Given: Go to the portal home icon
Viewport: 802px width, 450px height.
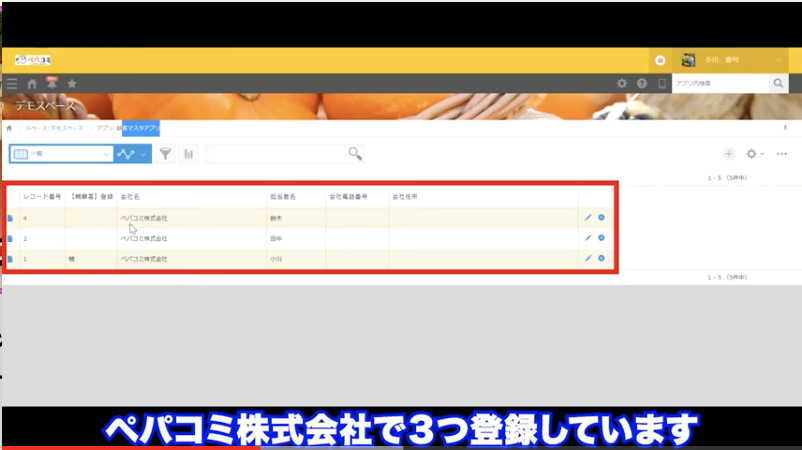Looking at the screenshot, I should tap(31, 84).
